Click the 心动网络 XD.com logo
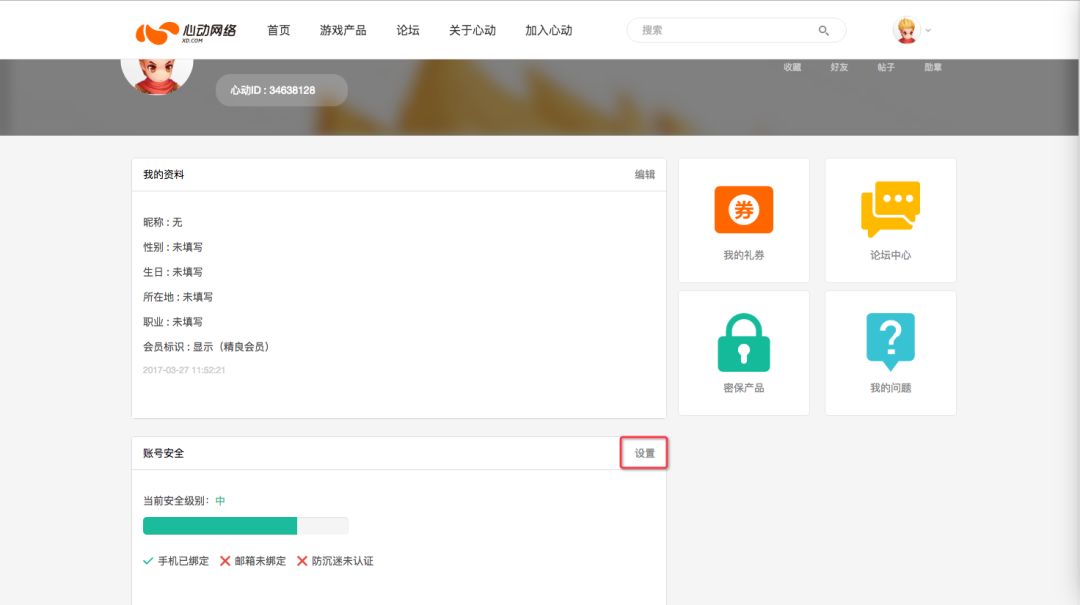 pyautogui.click(x=186, y=32)
